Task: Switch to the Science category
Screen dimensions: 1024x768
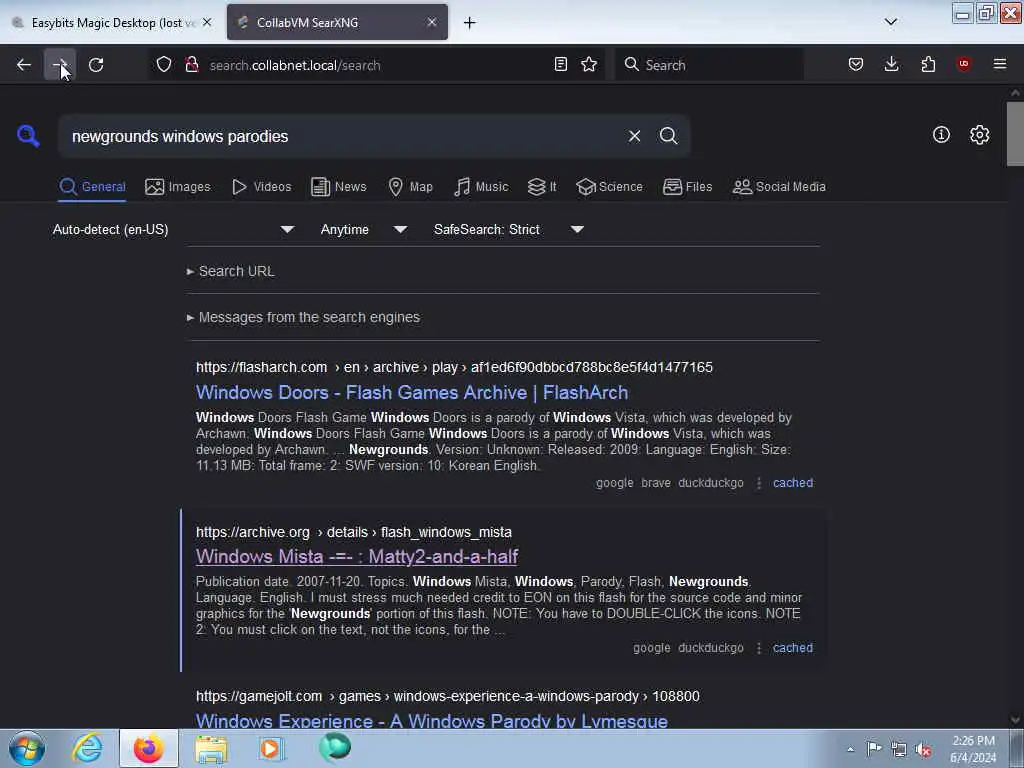Action: [609, 187]
